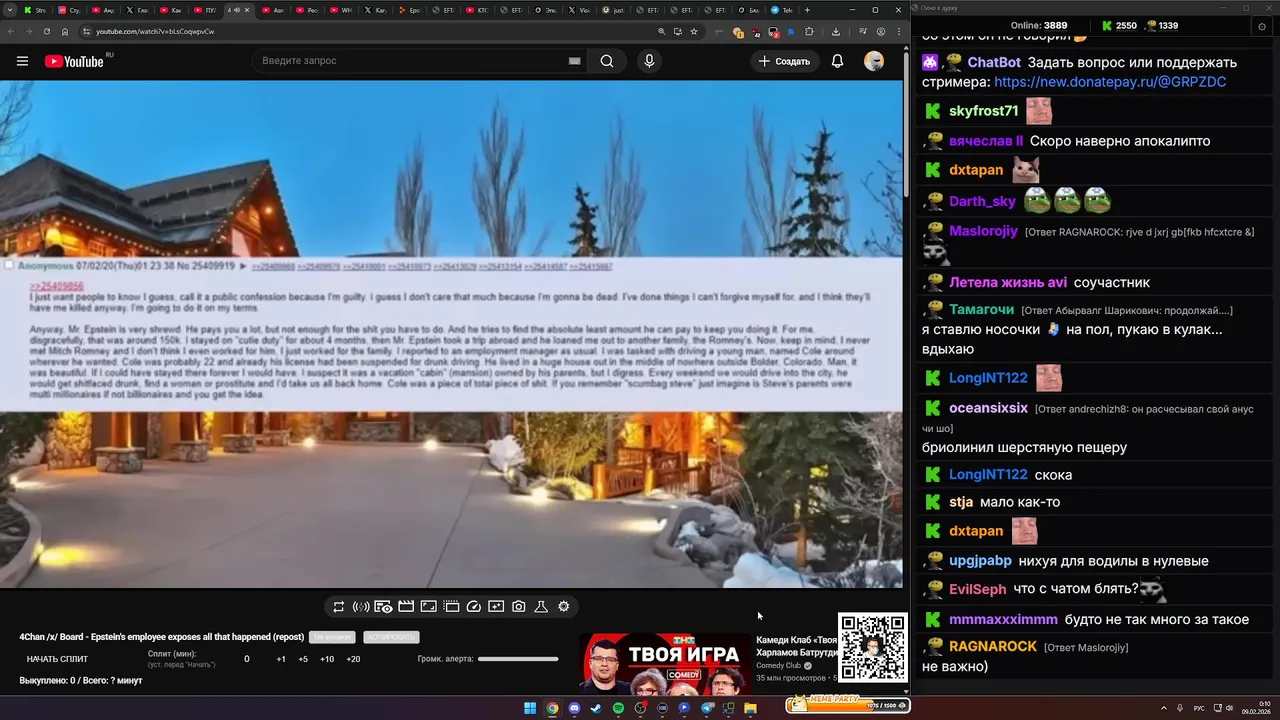Click the aspect-ratio frame icon in toolbar
This screenshot has width=1280, height=720.
[x=428, y=607]
